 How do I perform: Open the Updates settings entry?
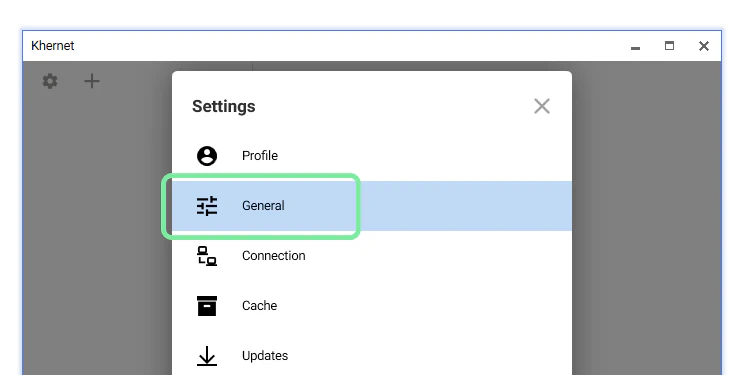[372, 355]
